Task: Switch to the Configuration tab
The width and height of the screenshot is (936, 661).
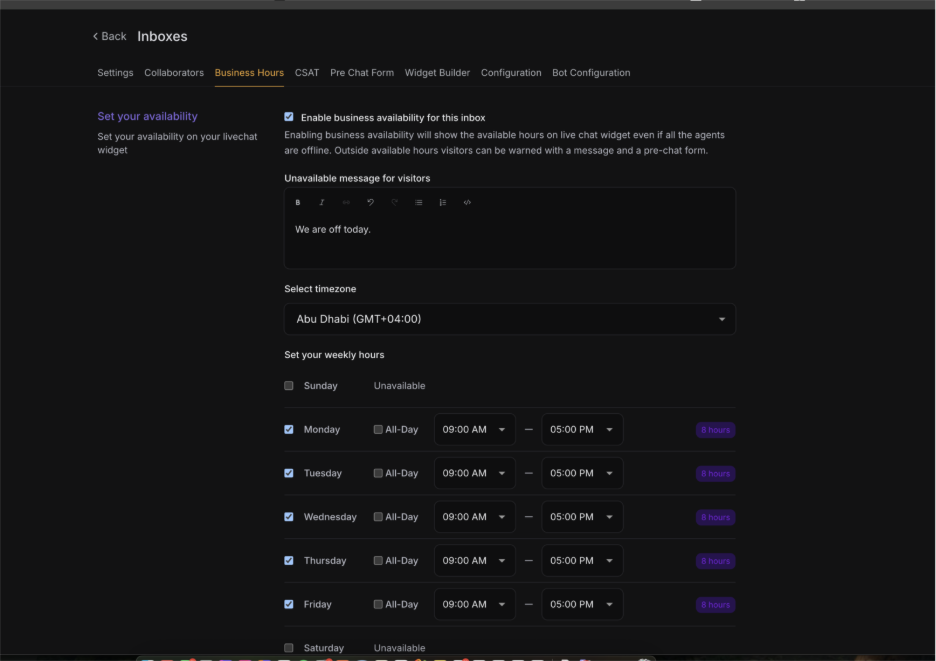Action: point(511,73)
